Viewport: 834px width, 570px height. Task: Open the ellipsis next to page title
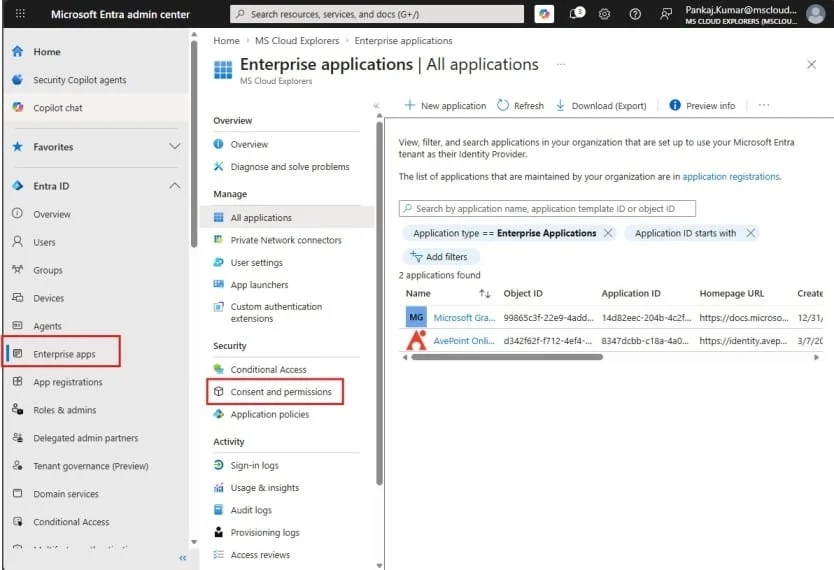[x=561, y=64]
